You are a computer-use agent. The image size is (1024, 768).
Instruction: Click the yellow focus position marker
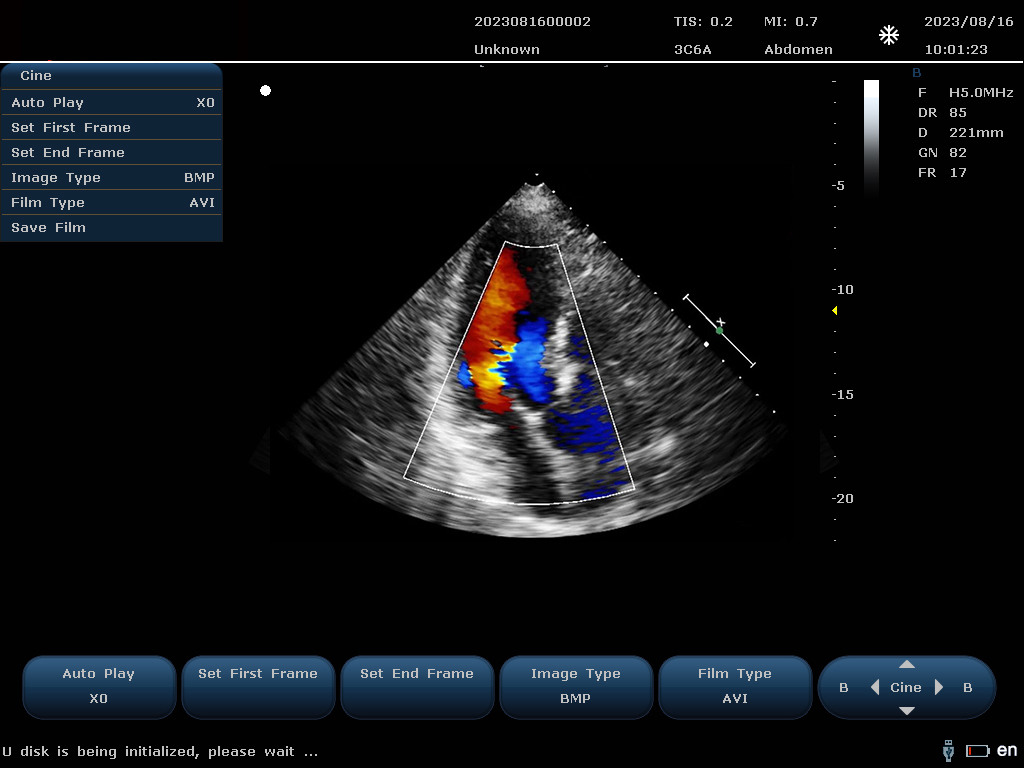coord(835,311)
